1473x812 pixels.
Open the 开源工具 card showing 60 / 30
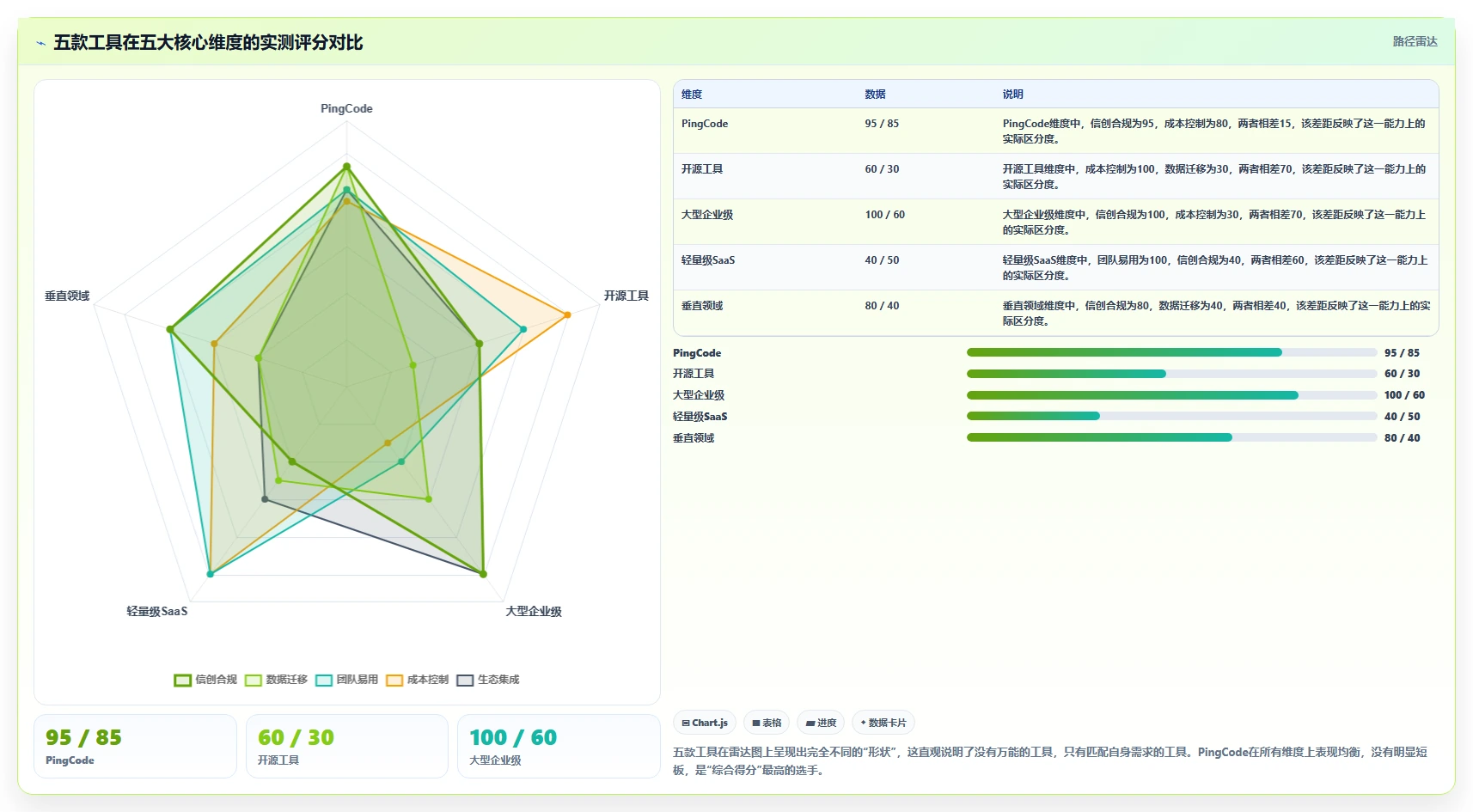click(x=347, y=747)
